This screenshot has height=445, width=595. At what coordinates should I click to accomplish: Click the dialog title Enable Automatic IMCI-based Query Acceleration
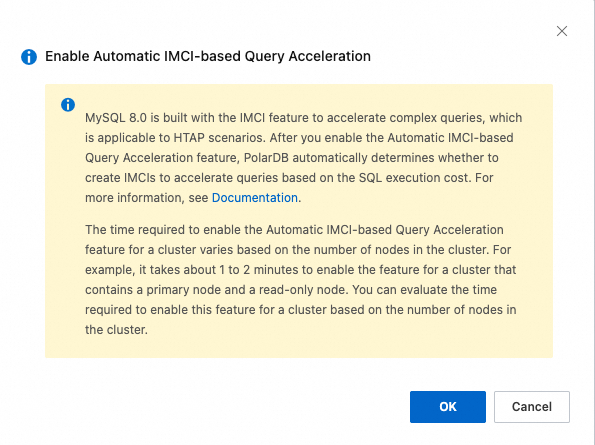coord(208,56)
